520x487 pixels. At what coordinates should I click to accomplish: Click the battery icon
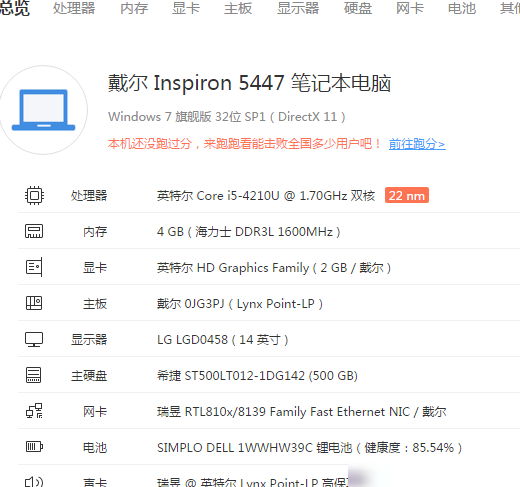(x=34, y=446)
